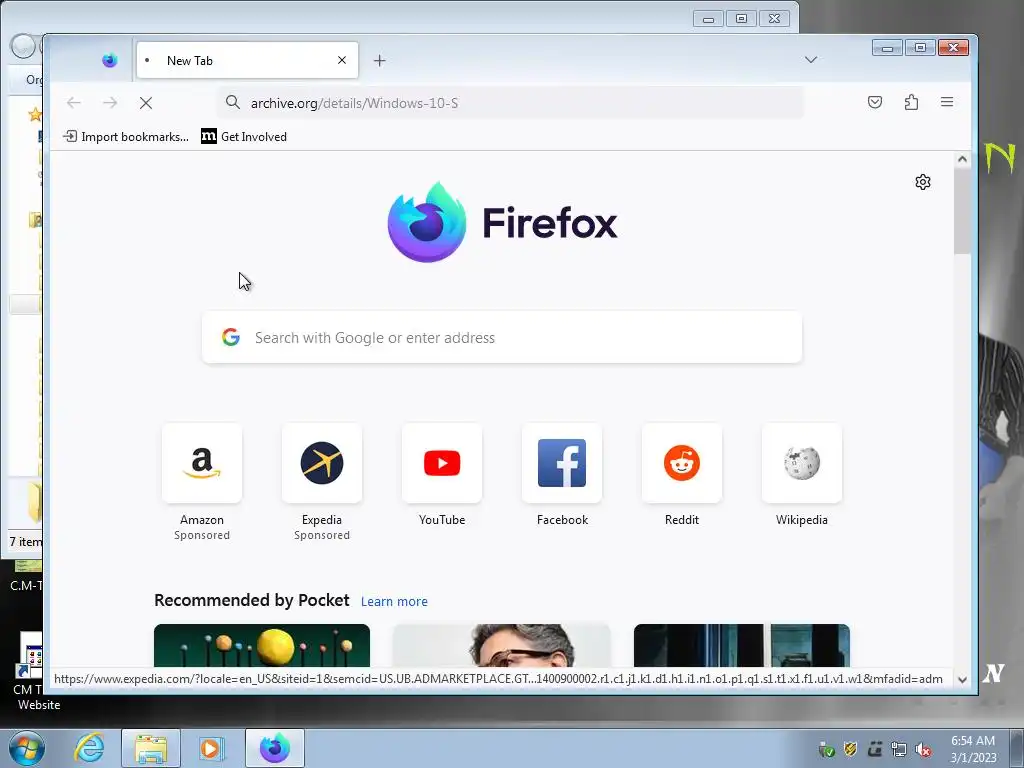The image size is (1024, 768).
Task: Open the planets Pocket story thumbnail
Action: click(x=262, y=645)
